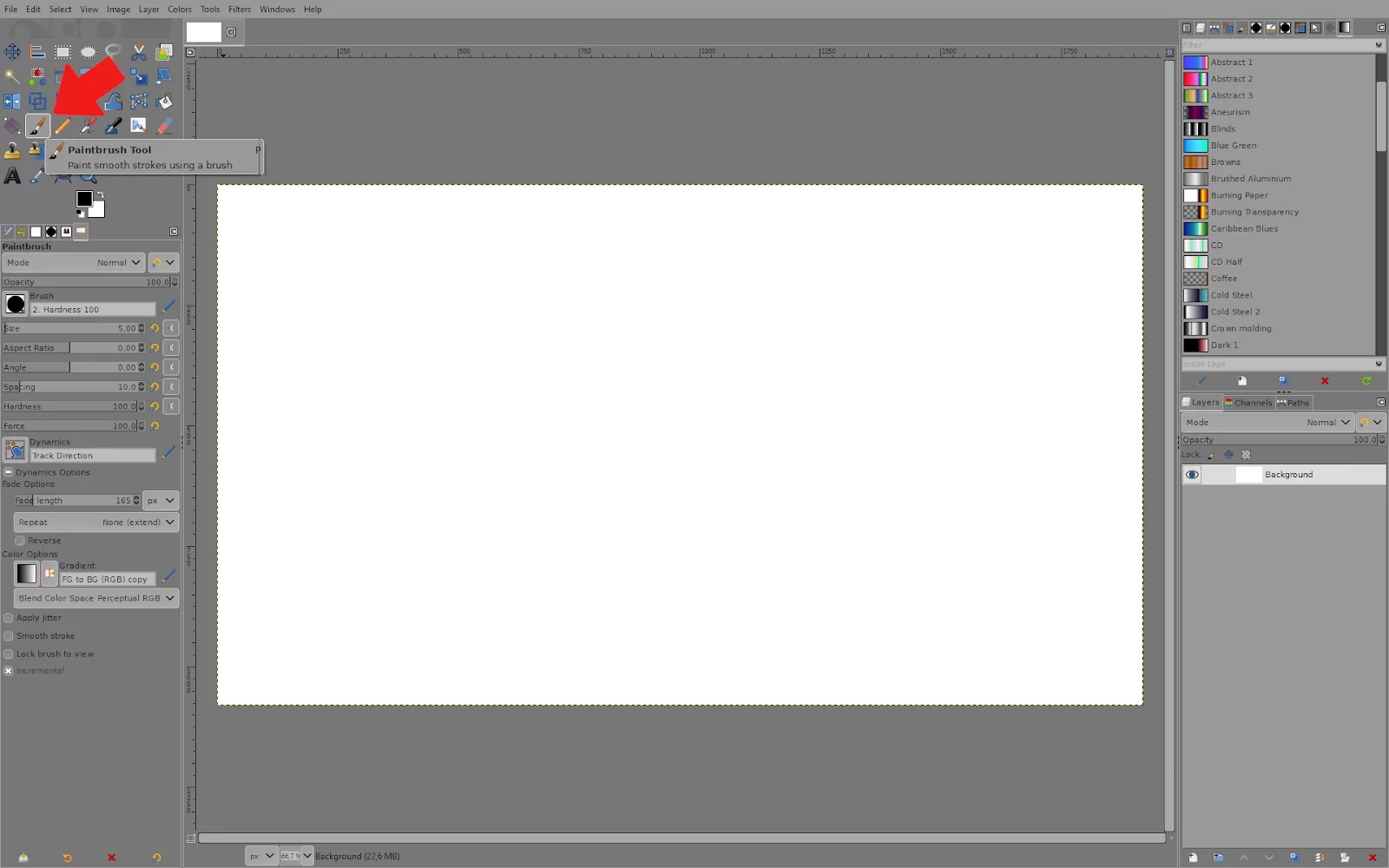Duplicate the selected gradient

pos(1283,381)
